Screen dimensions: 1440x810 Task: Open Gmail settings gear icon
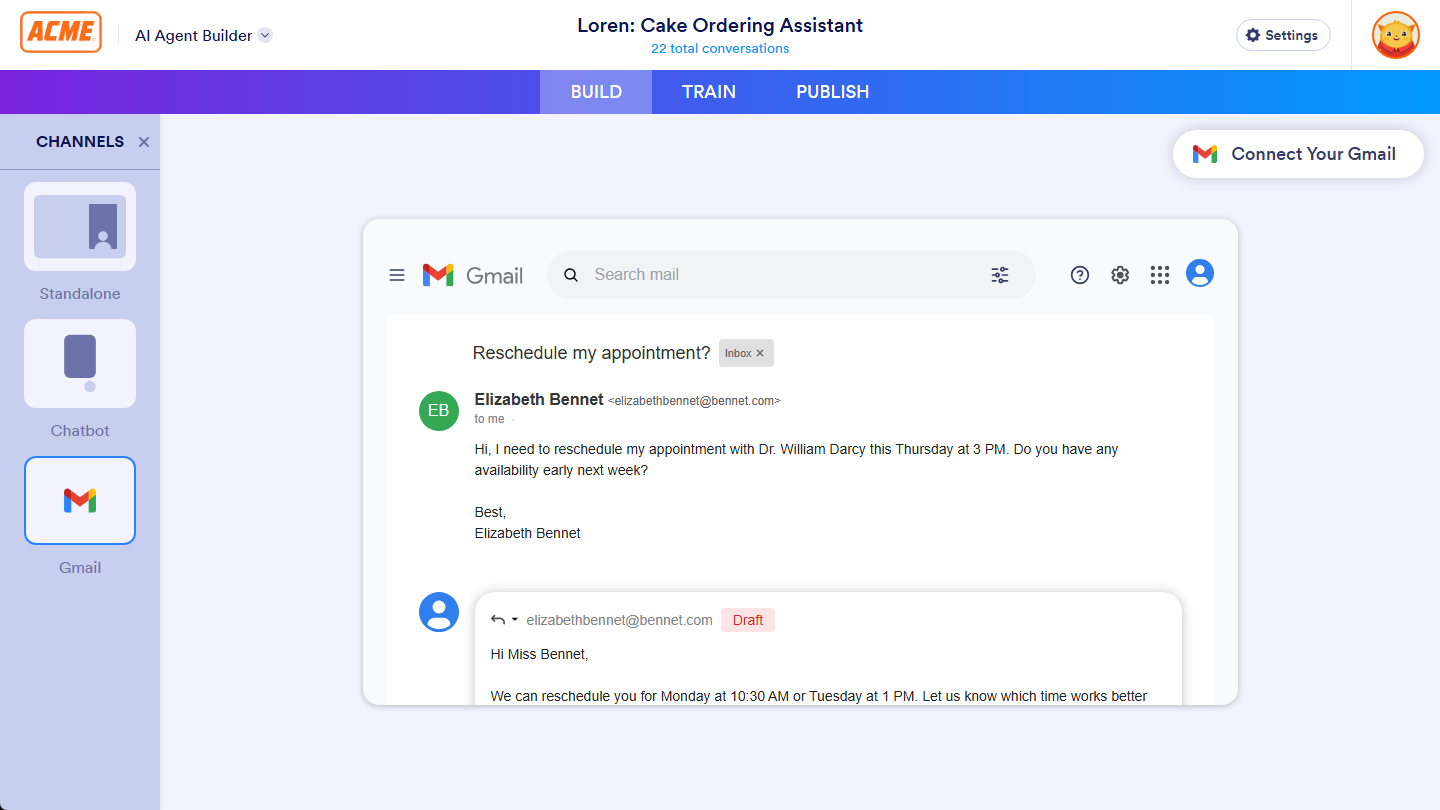[1120, 275]
